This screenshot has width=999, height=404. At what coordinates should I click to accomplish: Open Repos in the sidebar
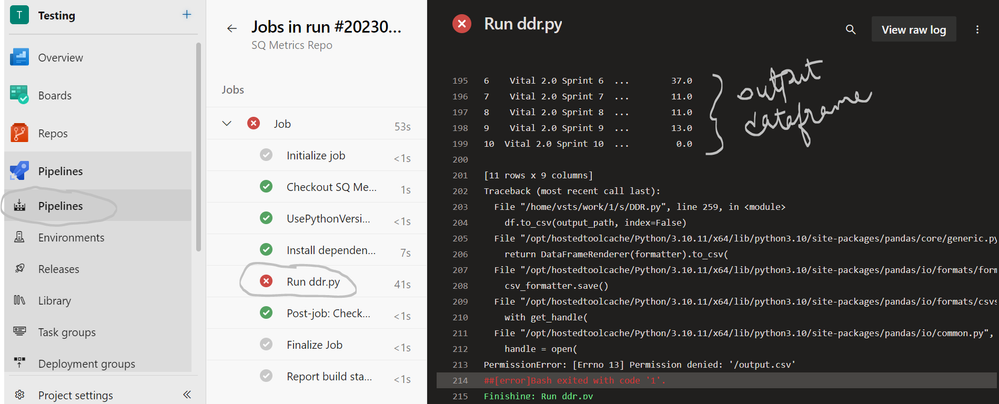52,134
